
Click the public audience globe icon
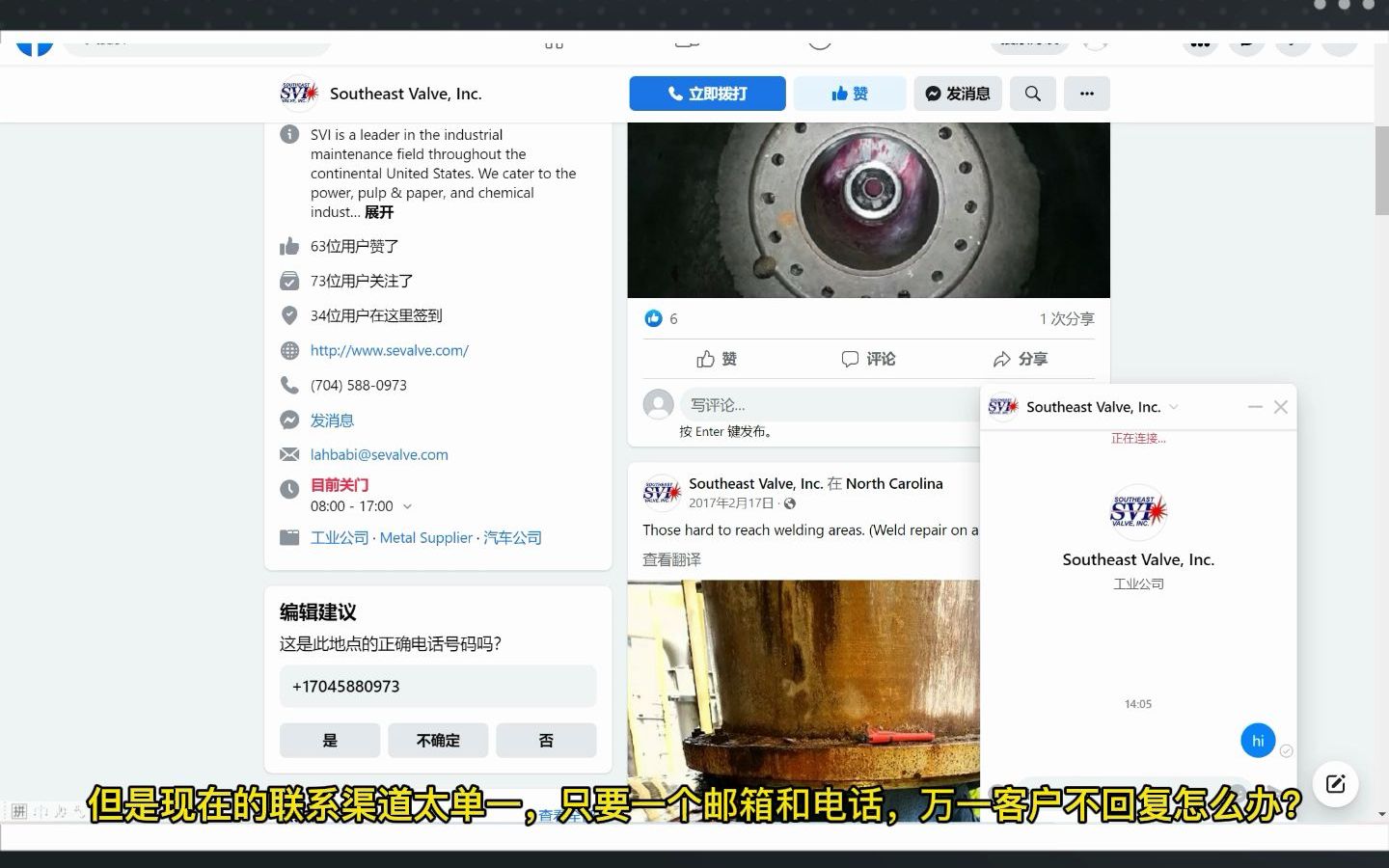coord(790,503)
